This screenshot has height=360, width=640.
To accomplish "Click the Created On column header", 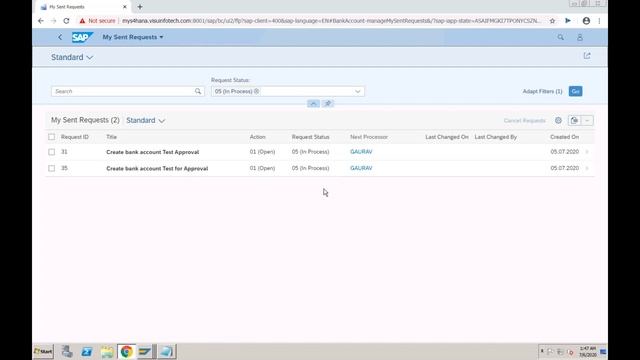I will [x=564, y=137].
